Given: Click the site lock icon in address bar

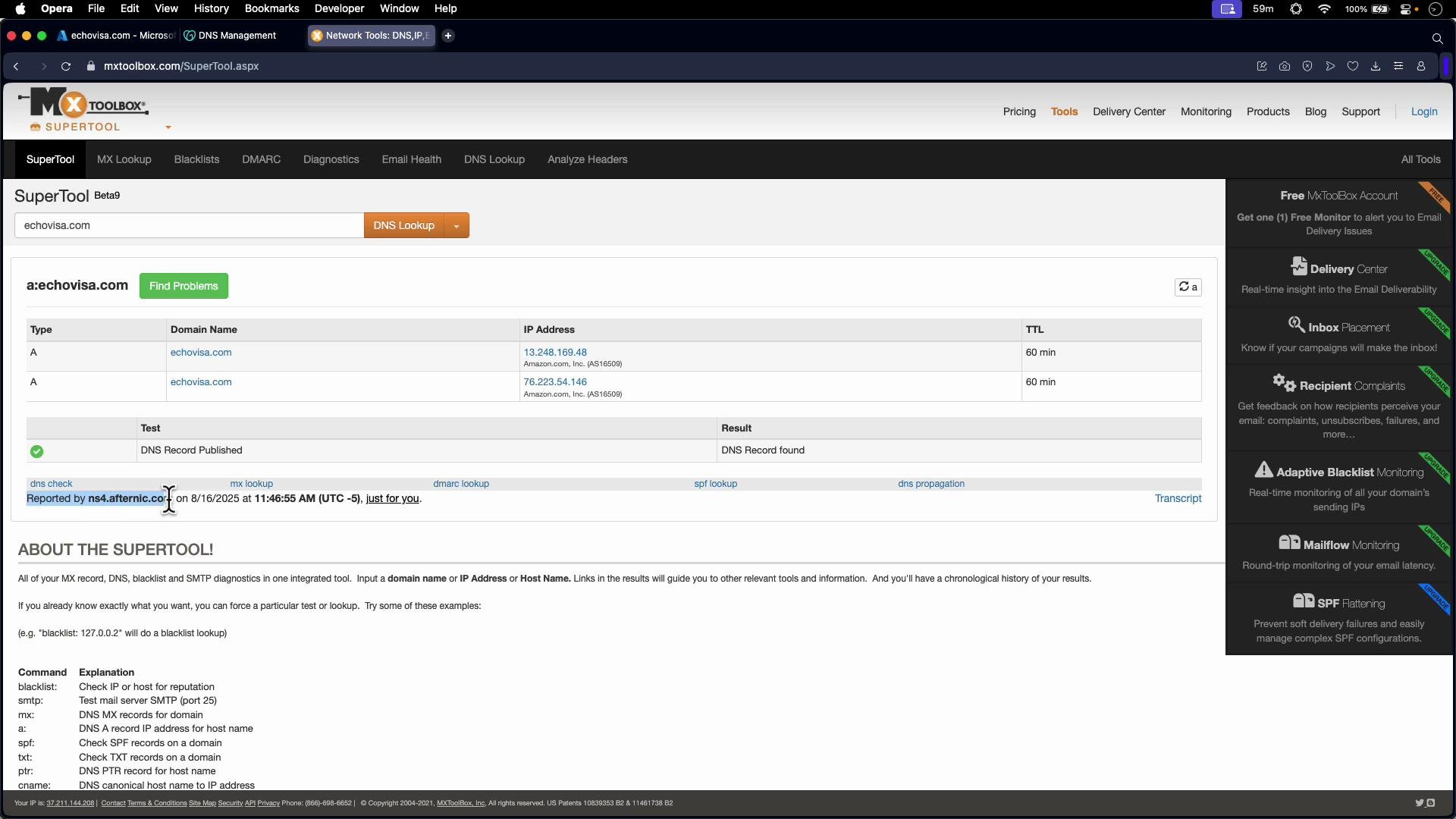Looking at the screenshot, I should click(91, 67).
